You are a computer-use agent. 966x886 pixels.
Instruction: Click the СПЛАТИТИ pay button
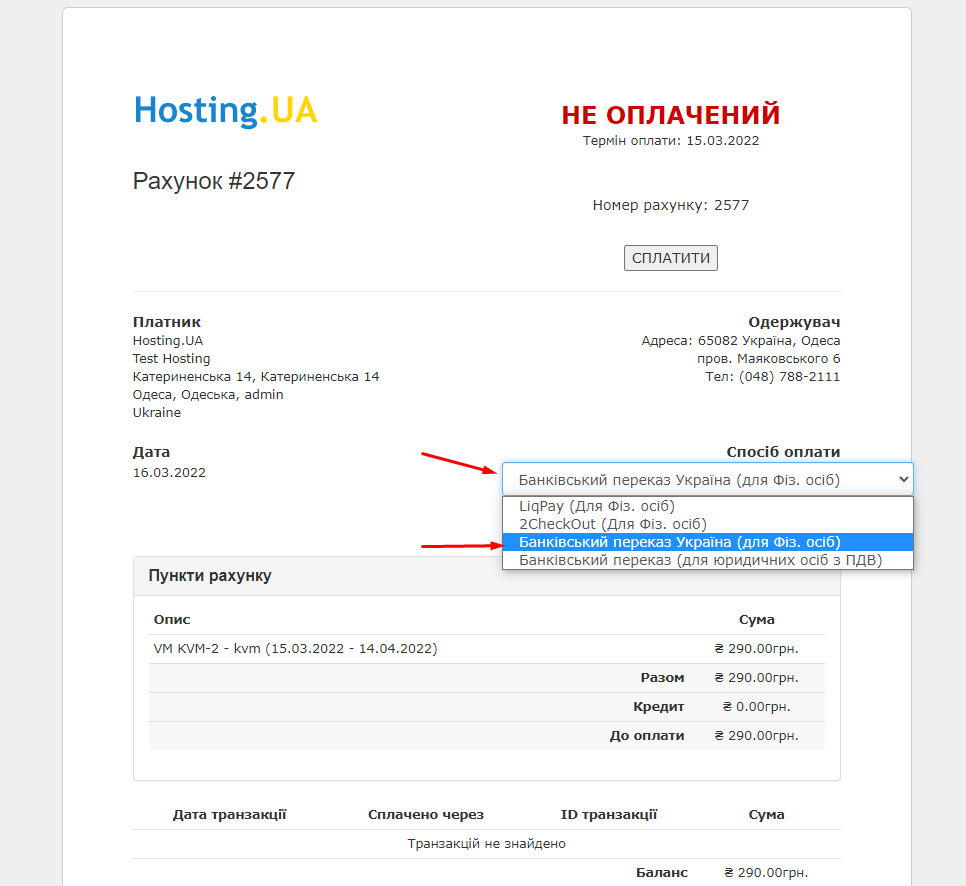[670, 258]
